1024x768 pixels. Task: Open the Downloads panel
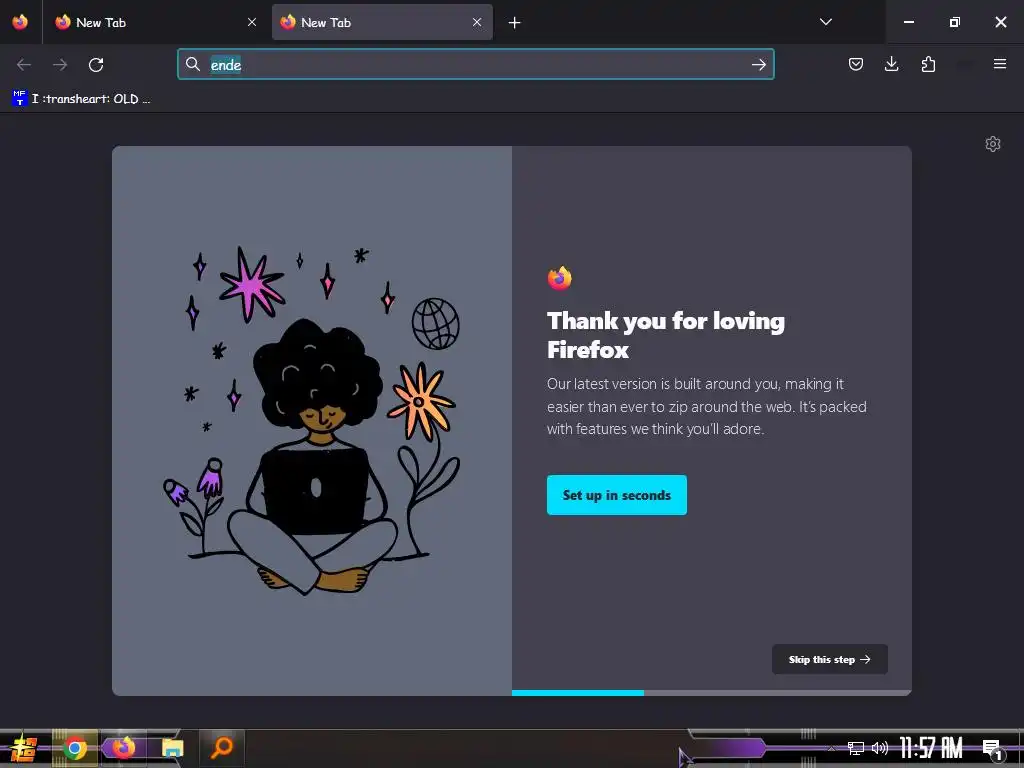[891, 64]
